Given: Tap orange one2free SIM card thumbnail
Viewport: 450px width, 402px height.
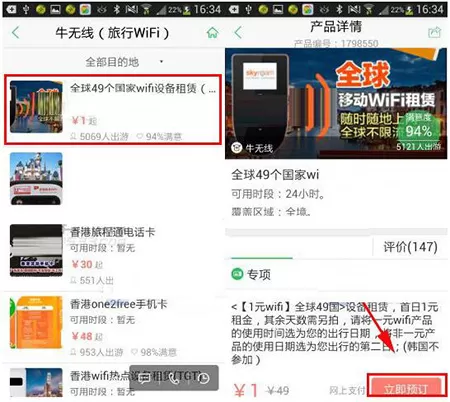Looking at the screenshot, I should coord(36,322).
